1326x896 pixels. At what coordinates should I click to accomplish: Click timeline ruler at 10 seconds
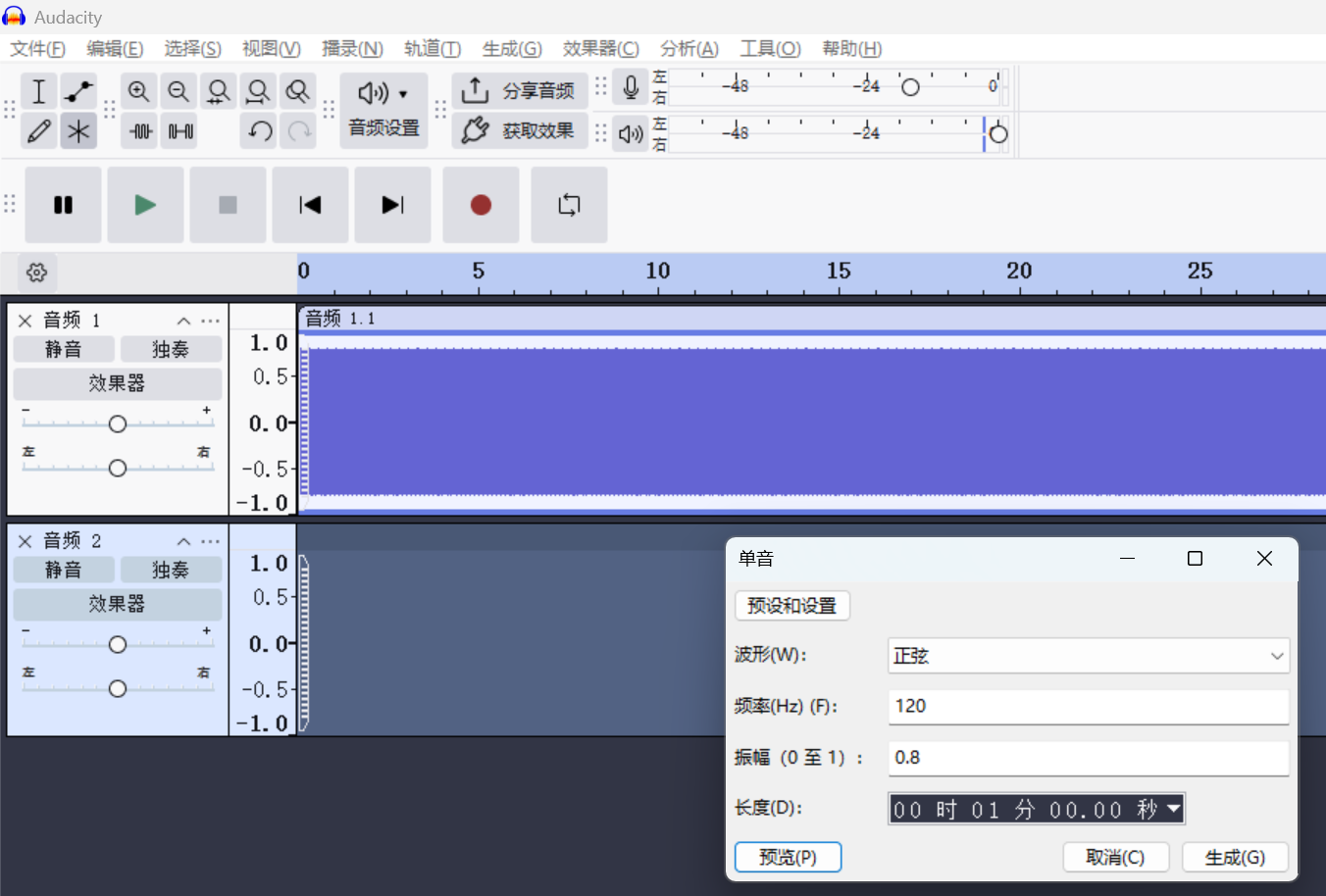(658, 274)
